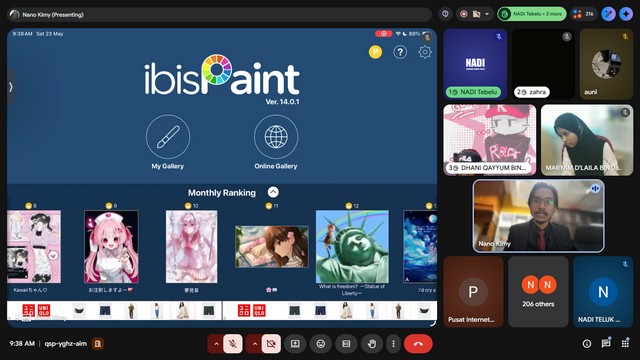
Task: Click the NADI Tebelu + 2 more pill
Action: pyautogui.click(x=532, y=14)
